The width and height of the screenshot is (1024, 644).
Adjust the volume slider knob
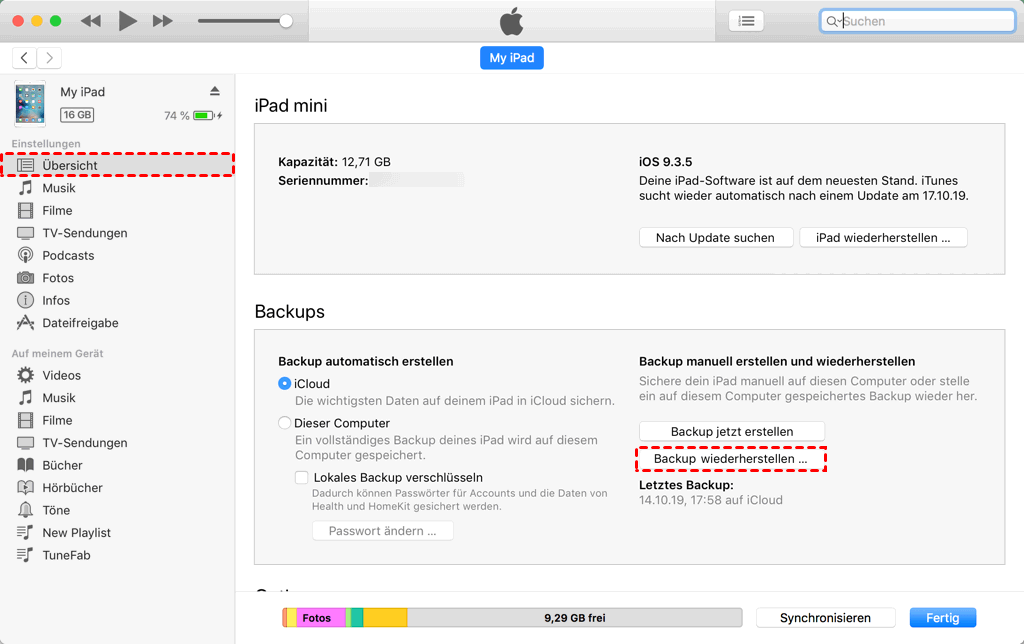pos(286,21)
